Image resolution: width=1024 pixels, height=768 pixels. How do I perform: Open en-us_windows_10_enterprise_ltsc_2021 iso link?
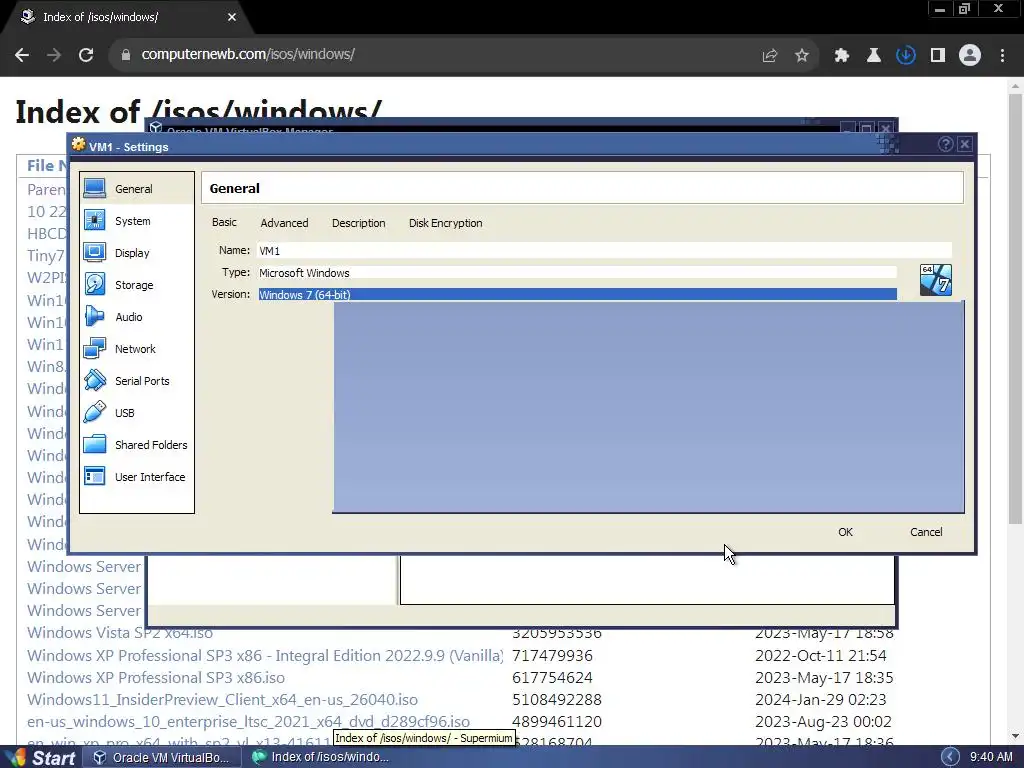[248, 722]
